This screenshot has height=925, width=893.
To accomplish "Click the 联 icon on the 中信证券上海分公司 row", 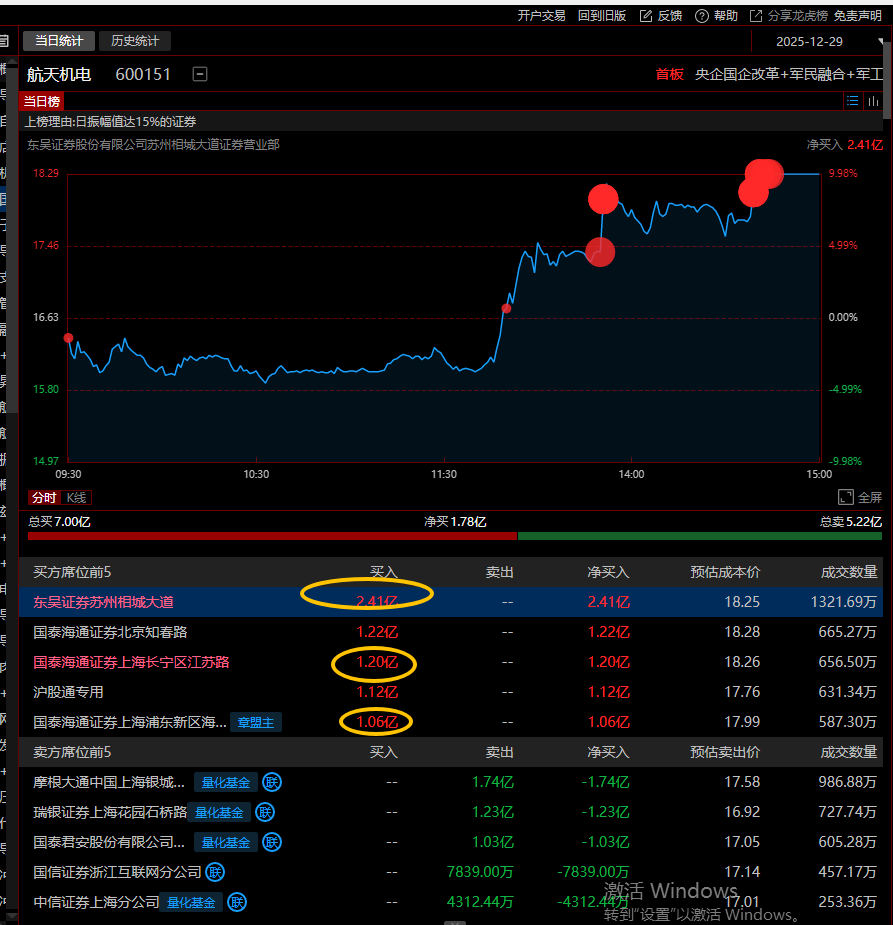I will [237, 902].
